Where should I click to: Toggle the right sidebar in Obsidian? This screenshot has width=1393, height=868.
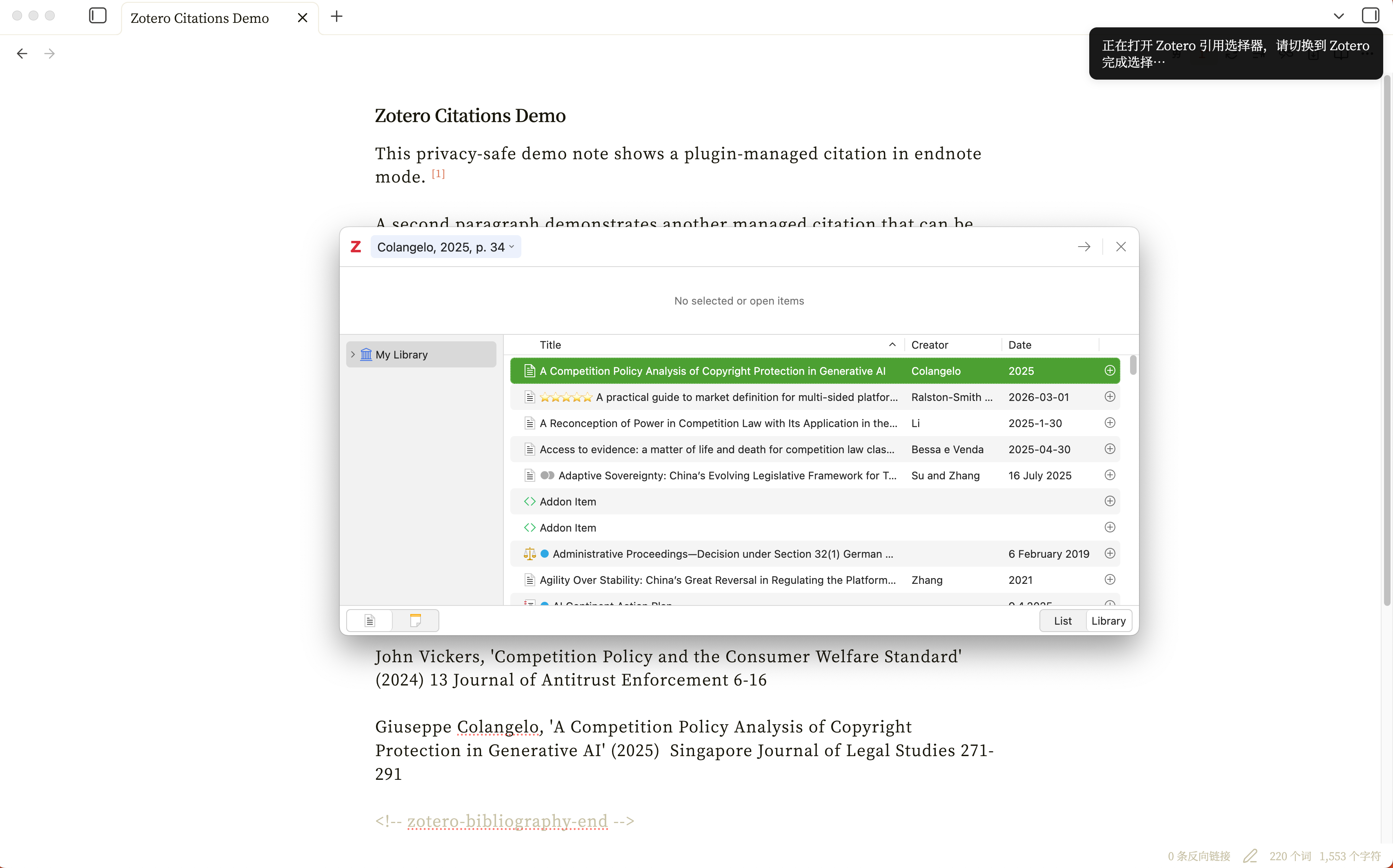pos(1370,16)
